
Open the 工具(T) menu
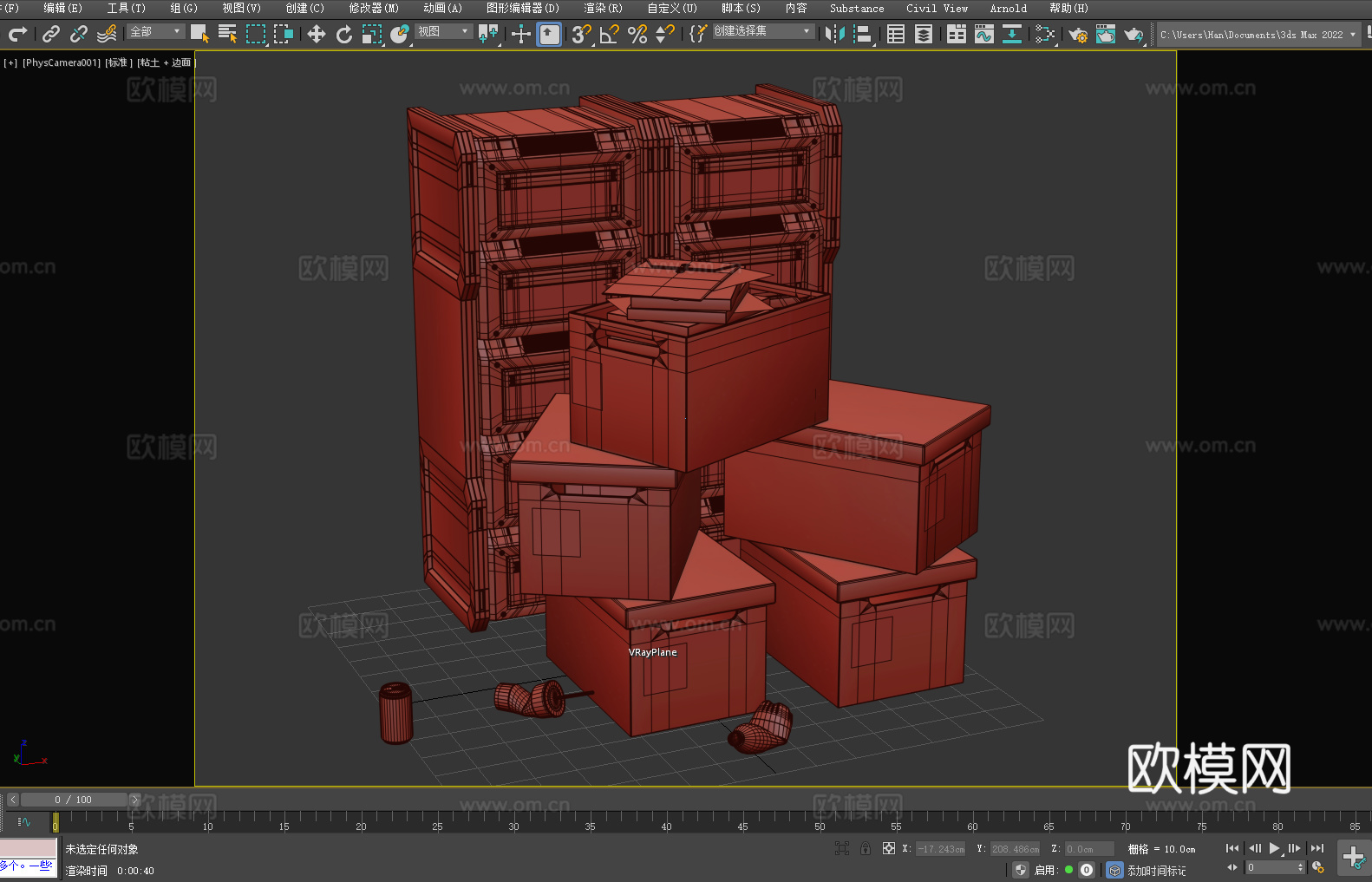tap(126, 8)
